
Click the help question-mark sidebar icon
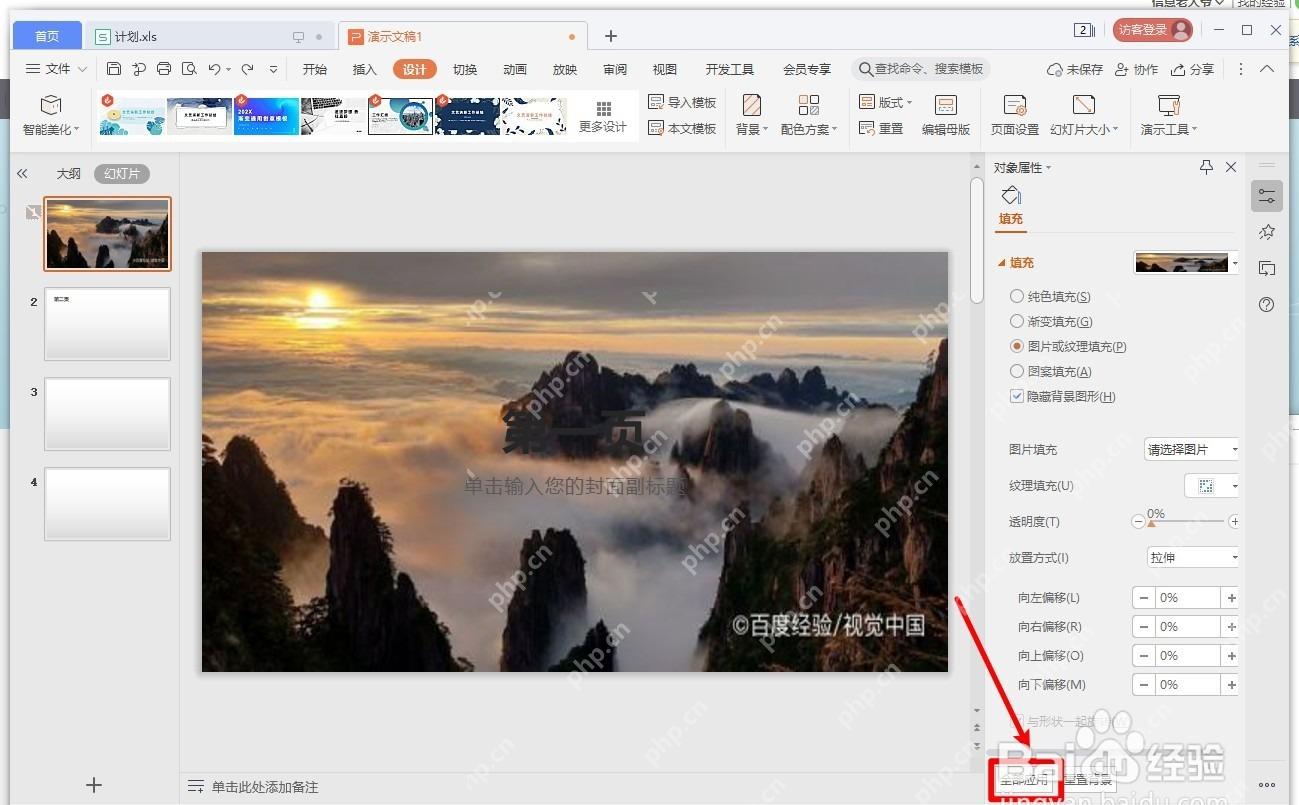[1267, 304]
